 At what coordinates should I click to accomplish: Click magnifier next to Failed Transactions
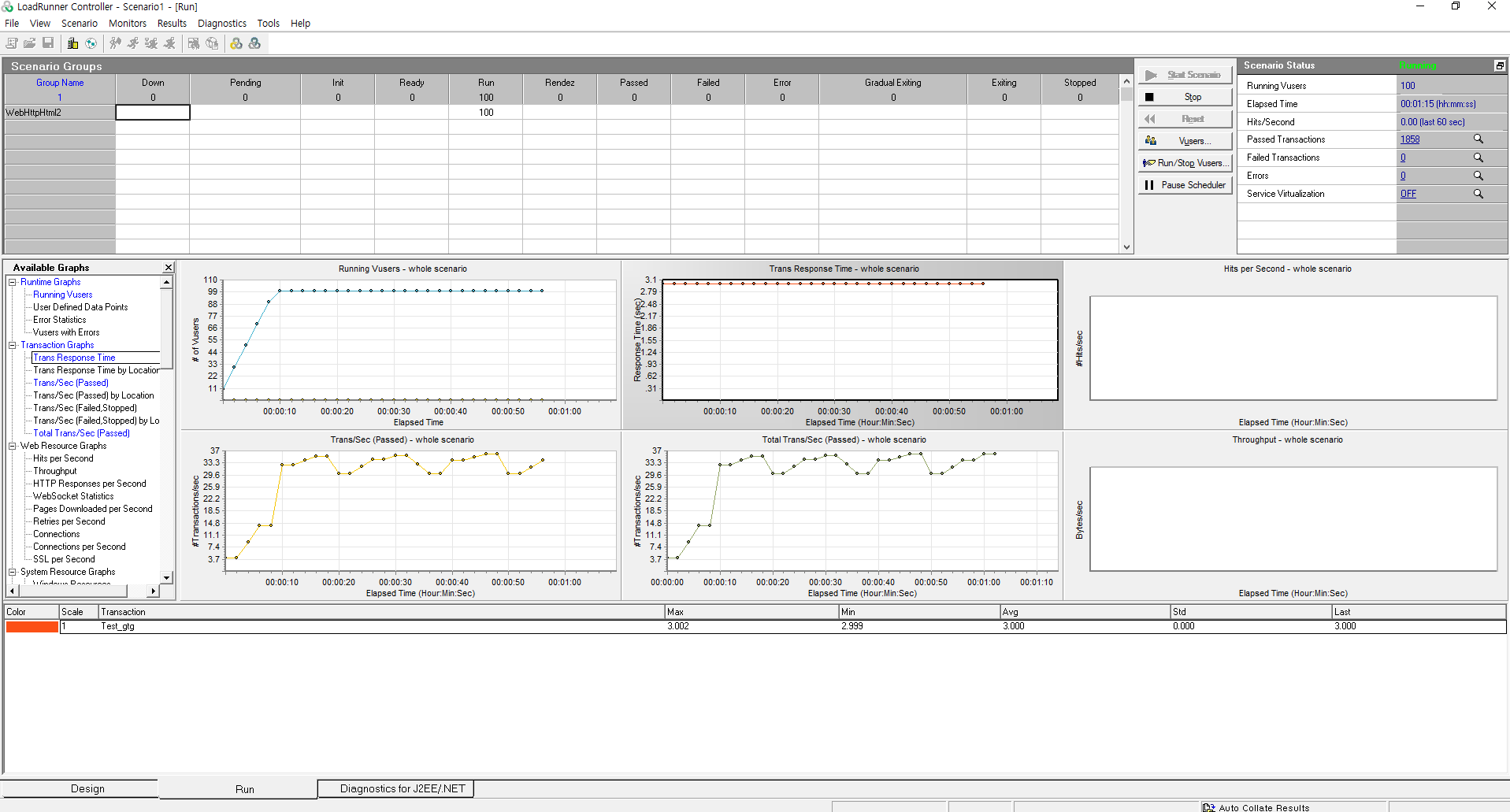click(1478, 158)
